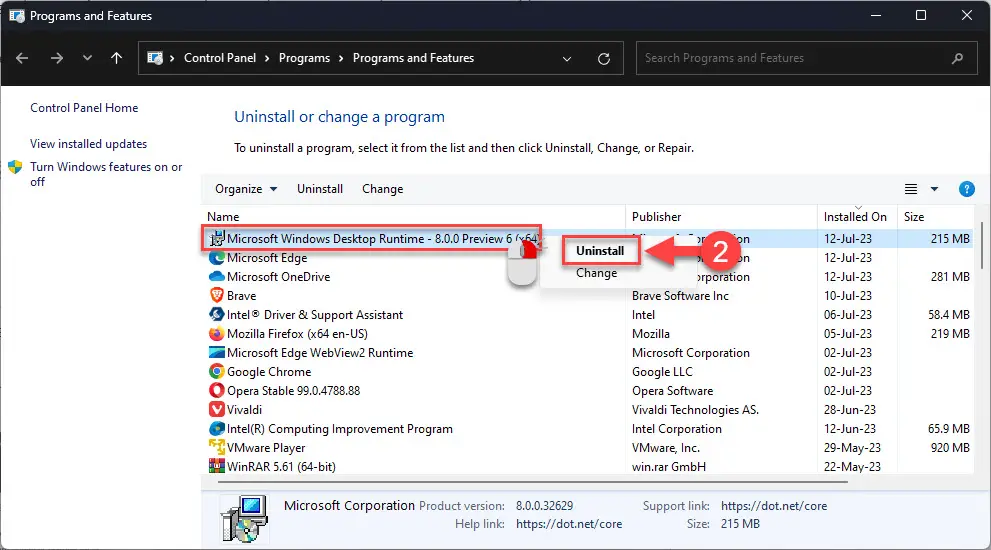Click the Control Panel breadcrumb
991x550 pixels.
click(220, 58)
